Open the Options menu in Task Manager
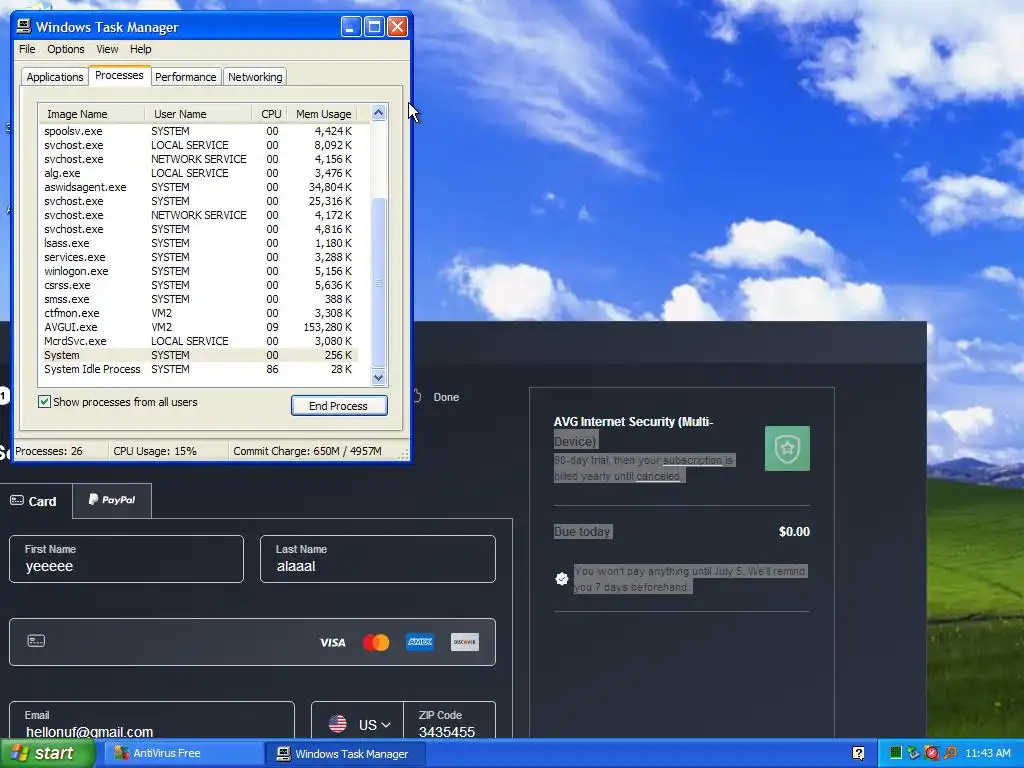Image resolution: width=1024 pixels, height=768 pixels. pos(65,49)
